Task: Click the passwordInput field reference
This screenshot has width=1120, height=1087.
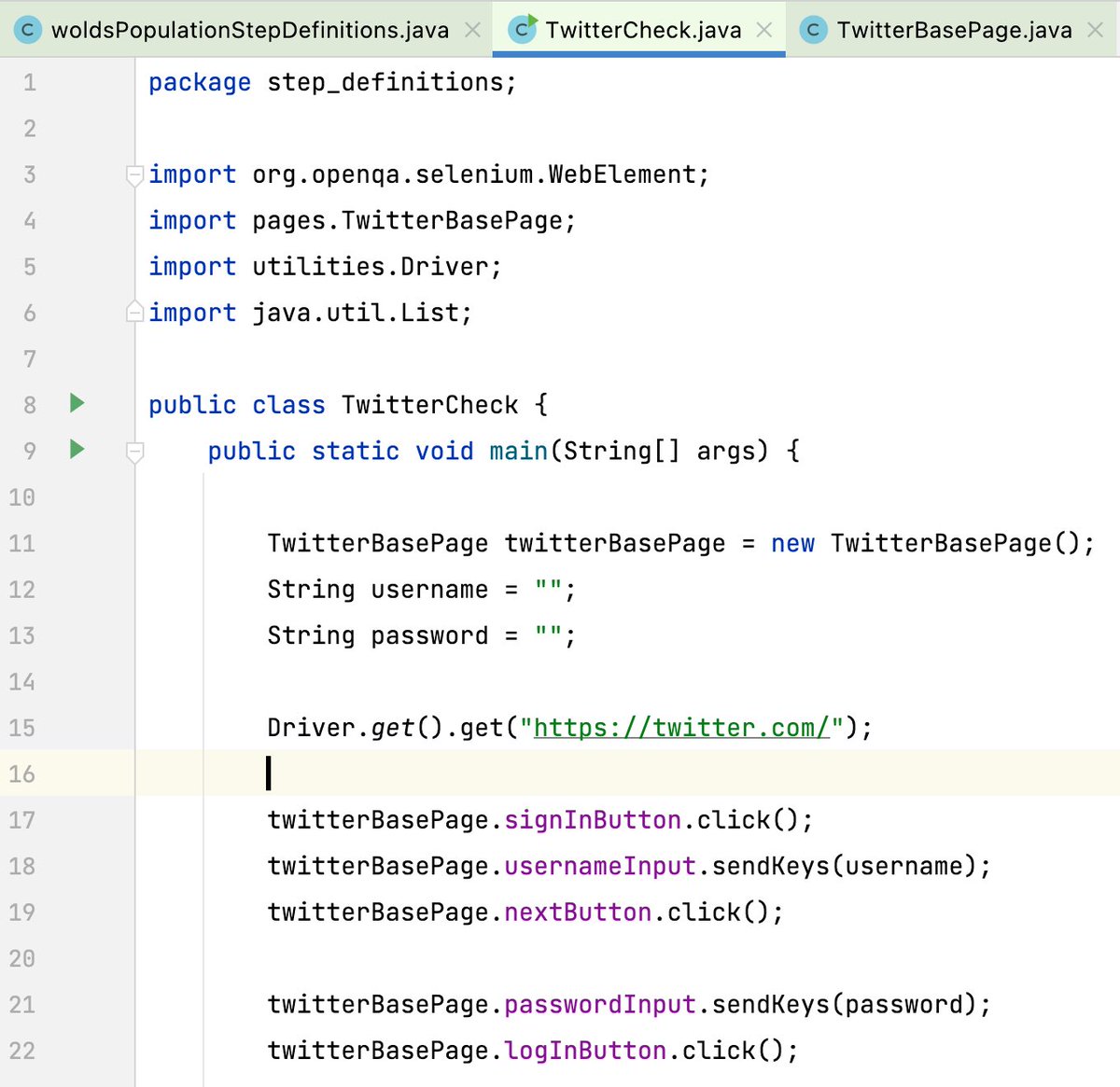Action: coord(599,1004)
